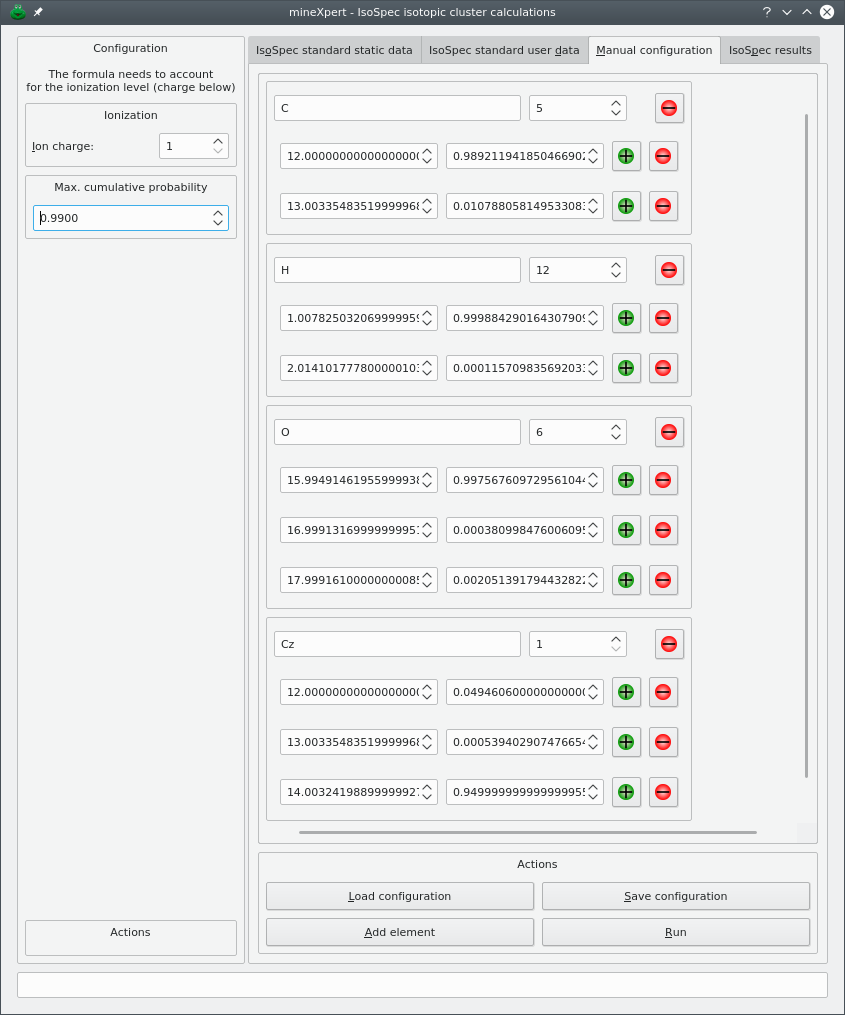Increase the Ion charge value
This screenshot has height=1015, width=845.
(x=218, y=141)
